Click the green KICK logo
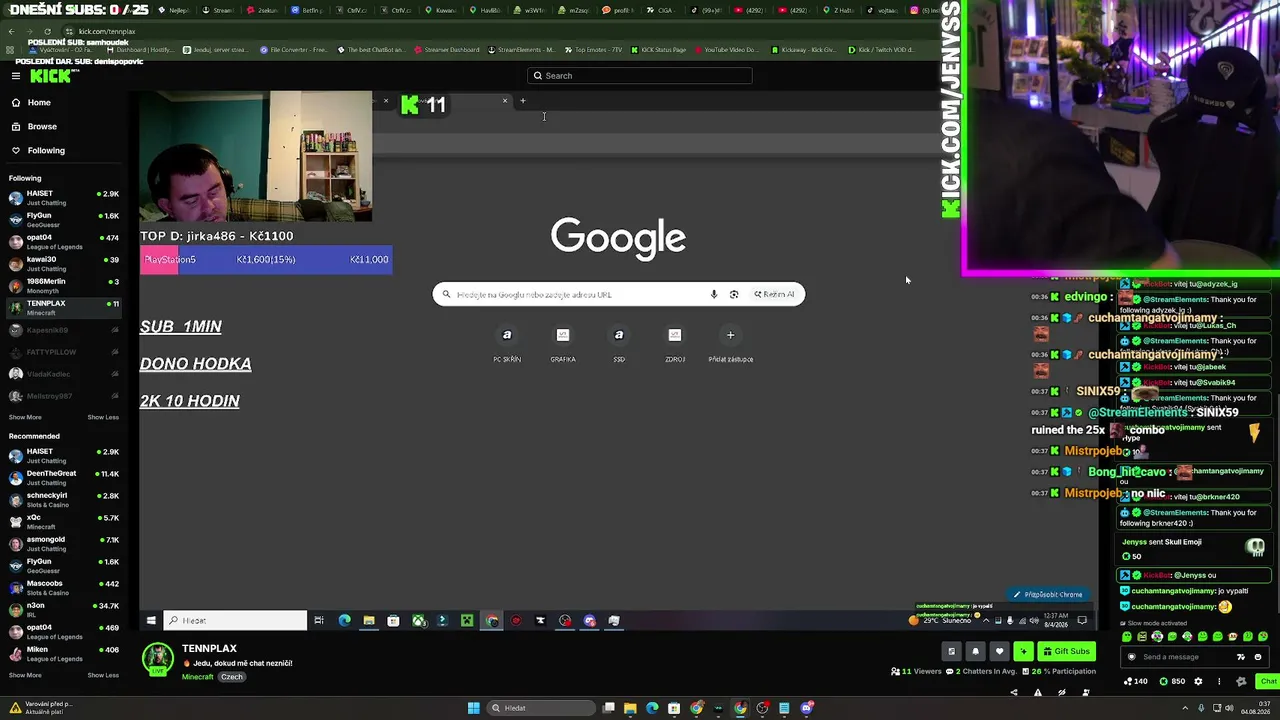Image resolution: width=1280 pixels, height=720 pixels. (50, 76)
